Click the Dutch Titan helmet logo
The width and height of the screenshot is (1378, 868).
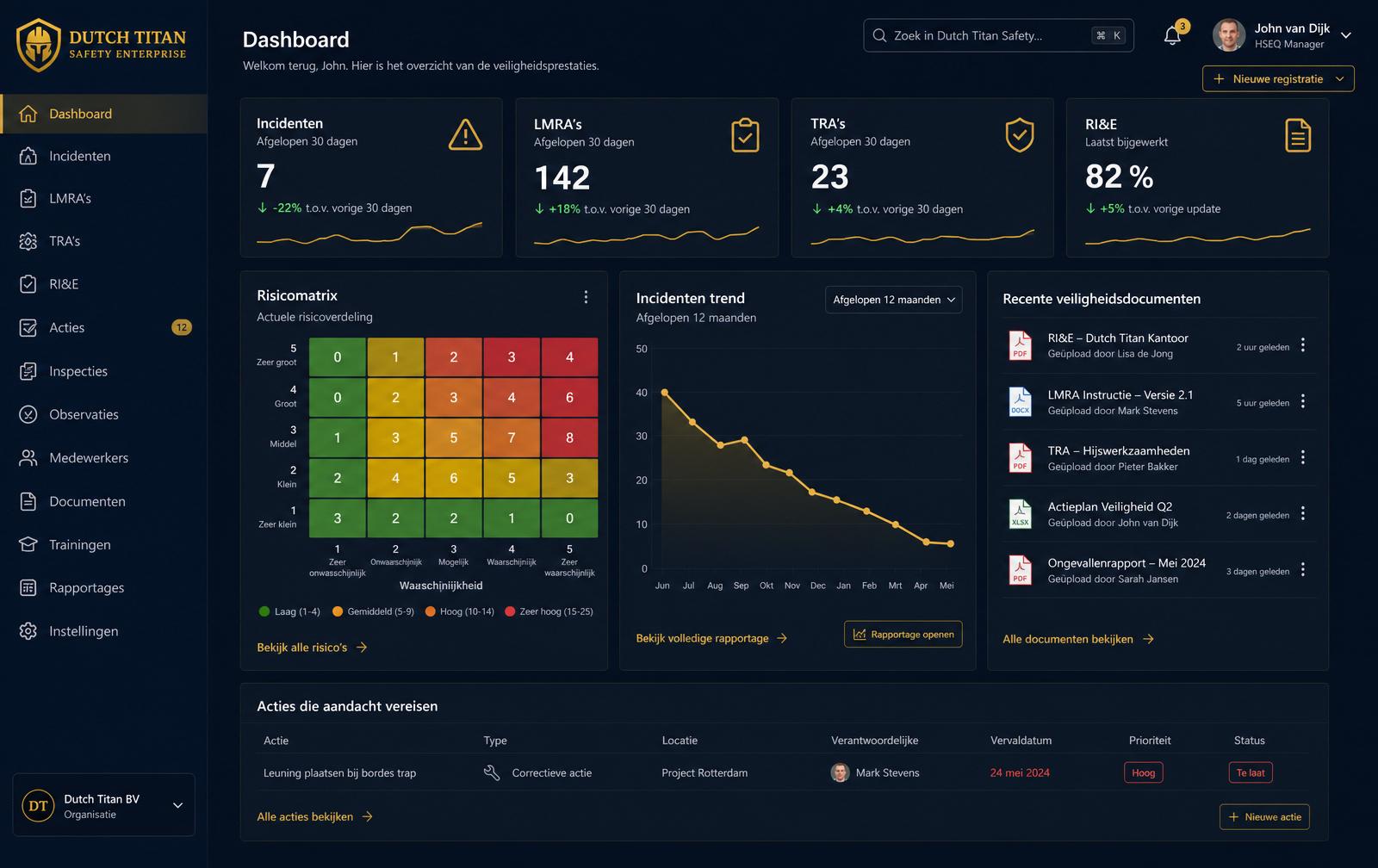(39, 46)
